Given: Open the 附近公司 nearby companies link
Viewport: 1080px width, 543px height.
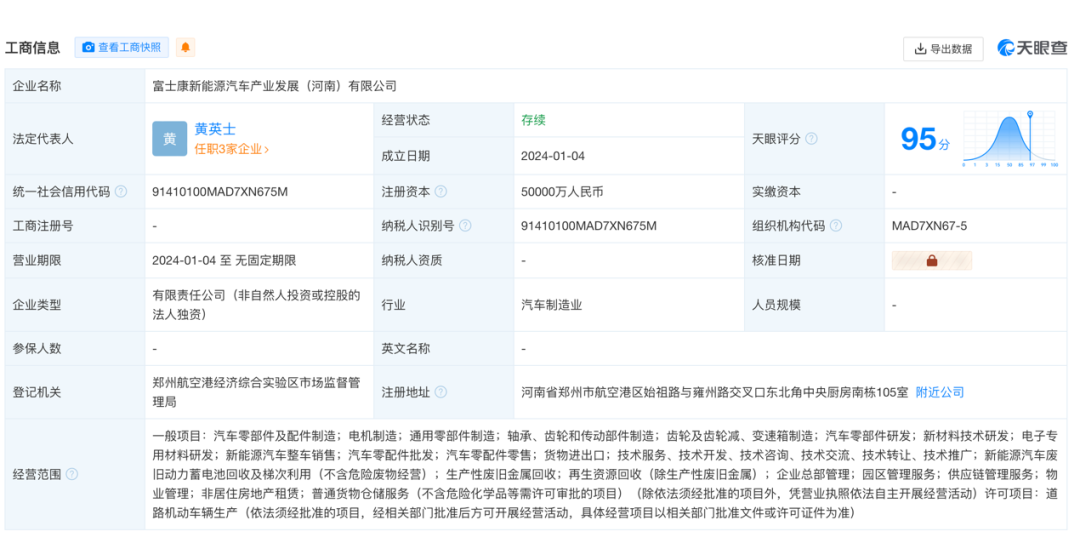Looking at the screenshot, I should 940,392.
